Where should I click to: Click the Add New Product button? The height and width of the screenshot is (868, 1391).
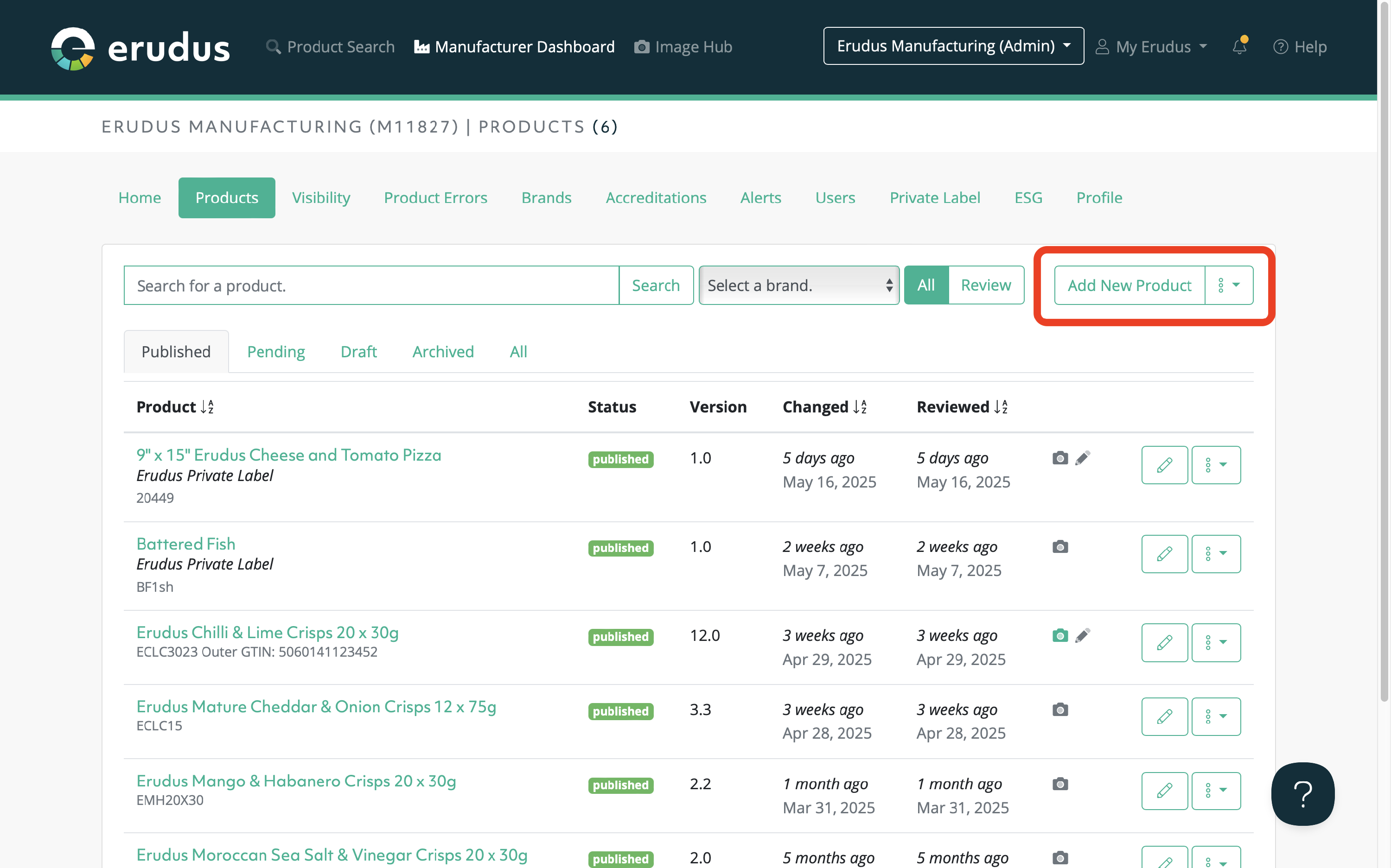coord(1129,285)
